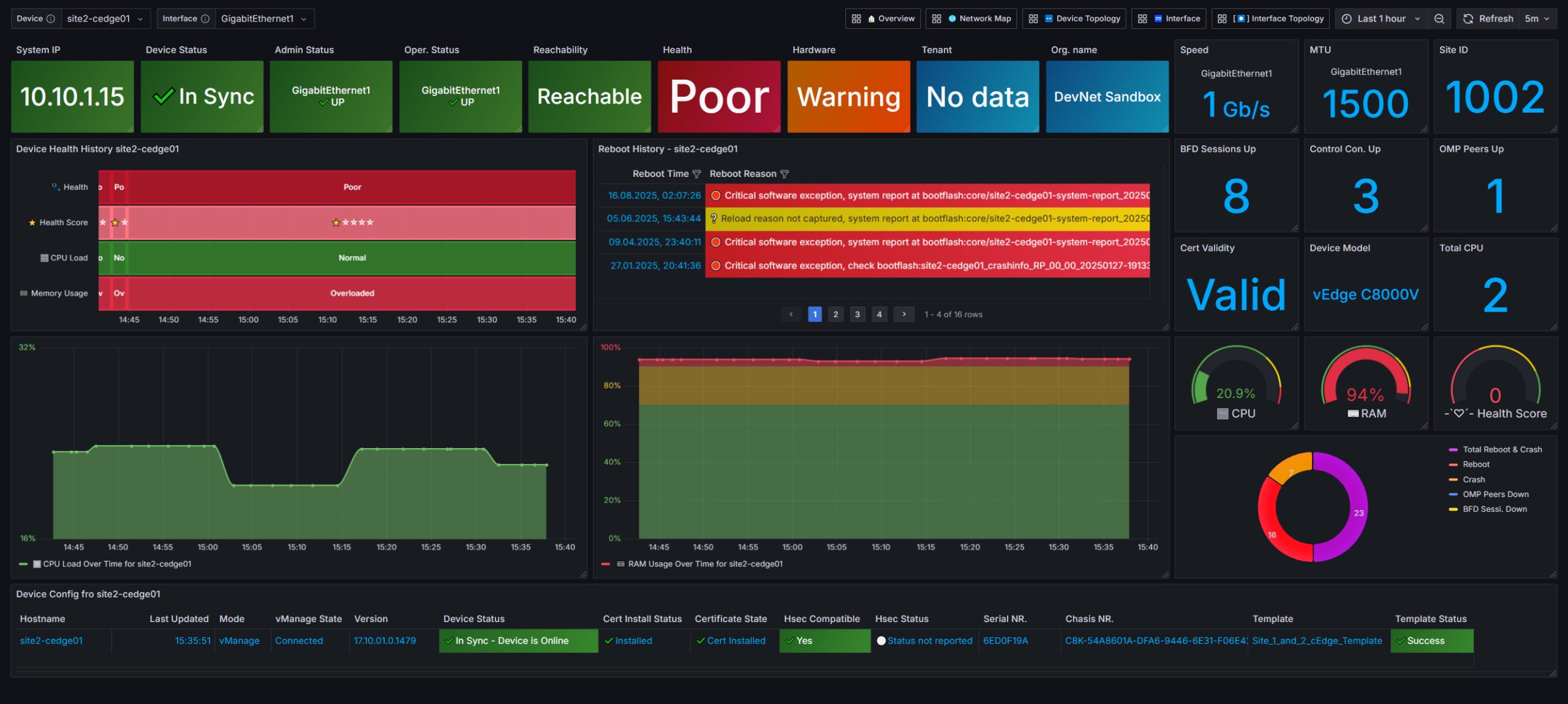Image resolution: width=1568 pixels, height=704 pixels.
Task: Click the site2-cedge01 hostname link
Action: (x=51, y=640)
